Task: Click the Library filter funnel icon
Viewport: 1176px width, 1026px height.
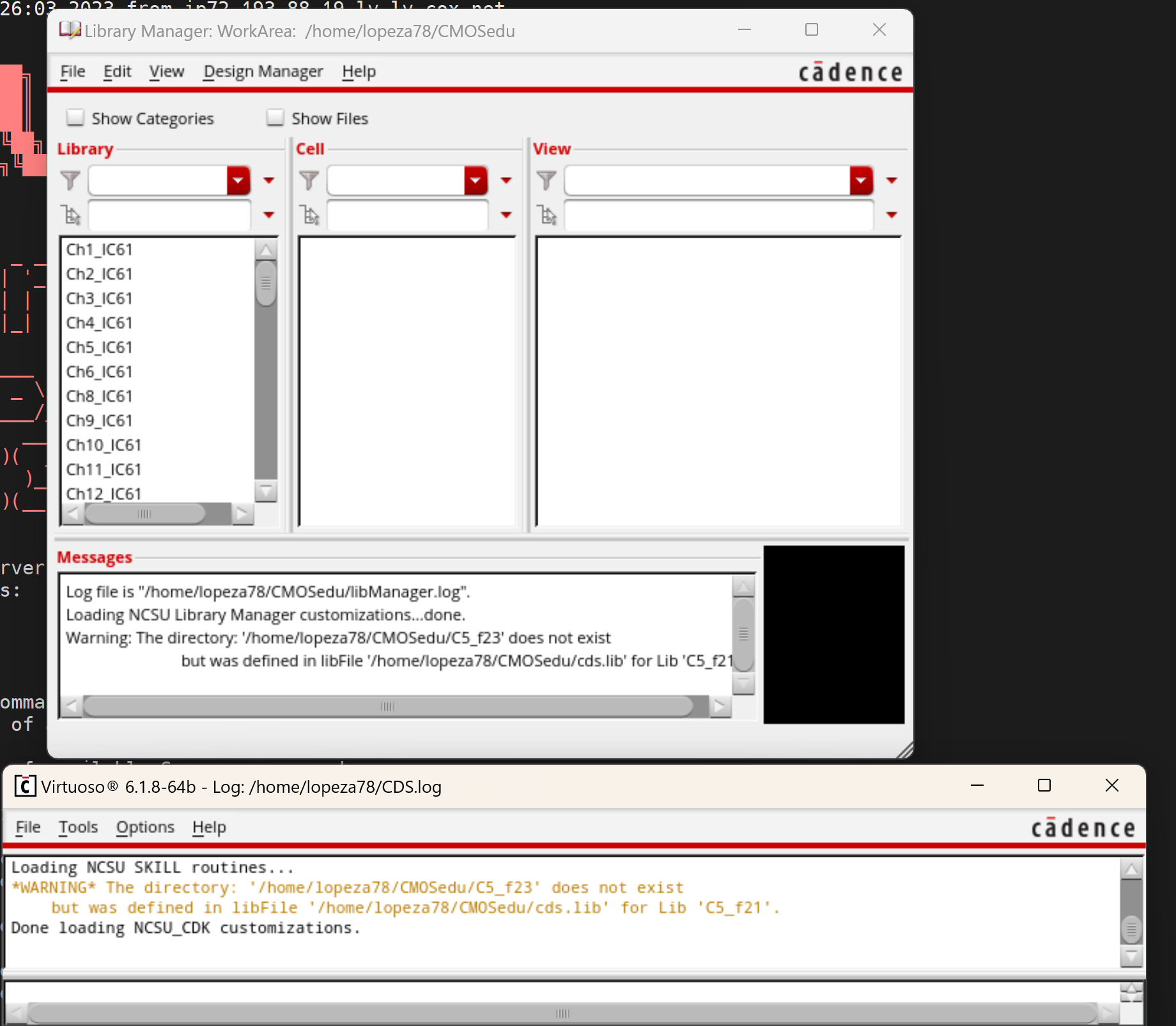Action: click(x=70, y=180)
